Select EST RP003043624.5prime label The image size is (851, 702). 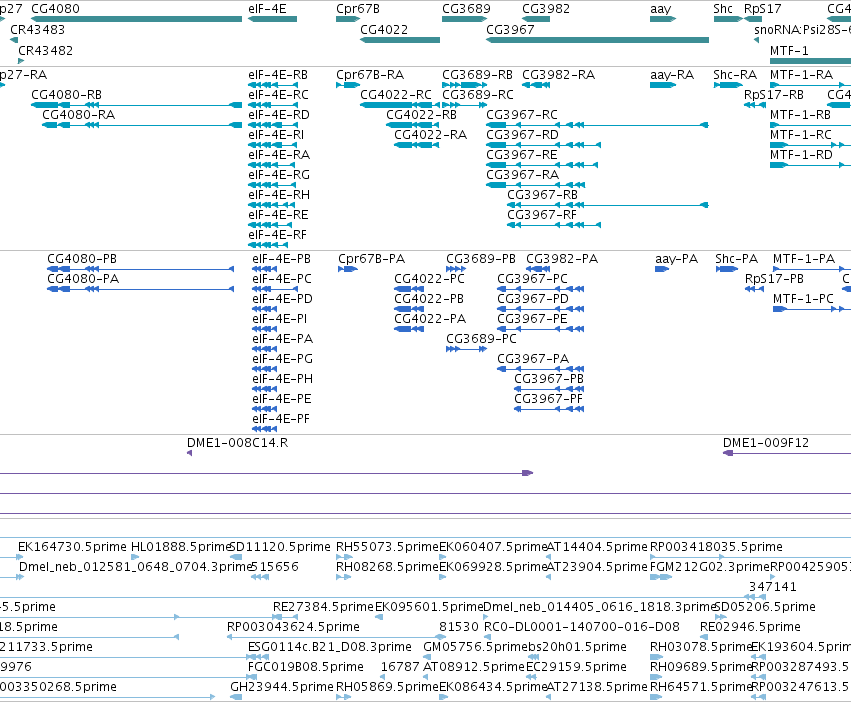[293, 627]
